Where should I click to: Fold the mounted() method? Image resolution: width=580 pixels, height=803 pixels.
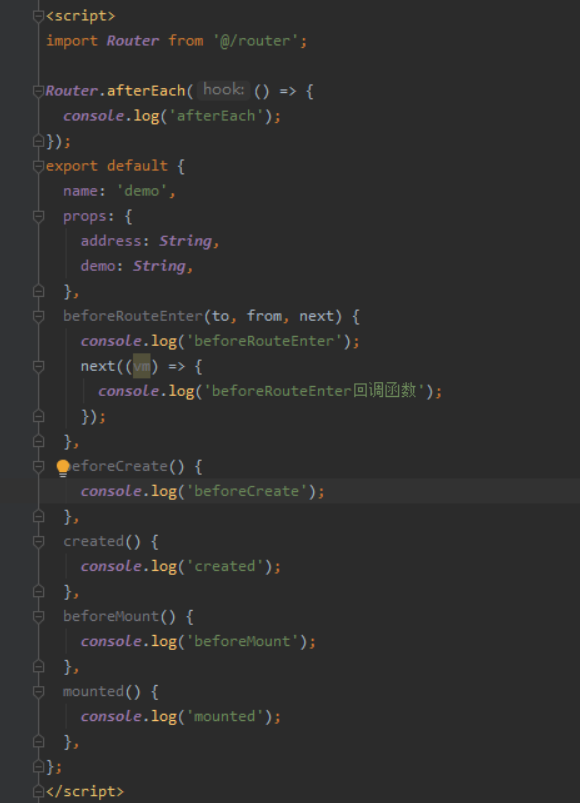click(38, 692)
